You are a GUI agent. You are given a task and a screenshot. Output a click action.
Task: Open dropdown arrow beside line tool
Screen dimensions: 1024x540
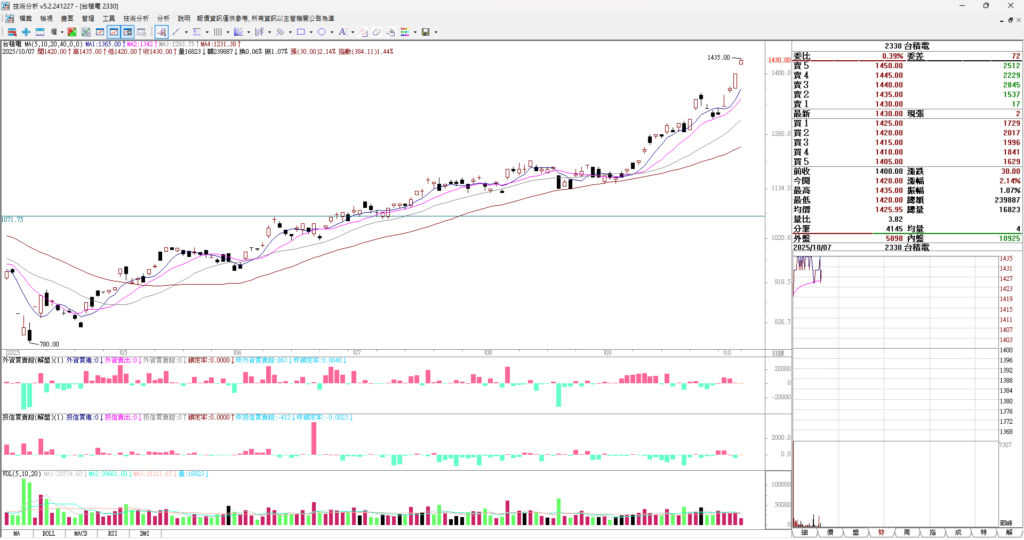[186, 32]
